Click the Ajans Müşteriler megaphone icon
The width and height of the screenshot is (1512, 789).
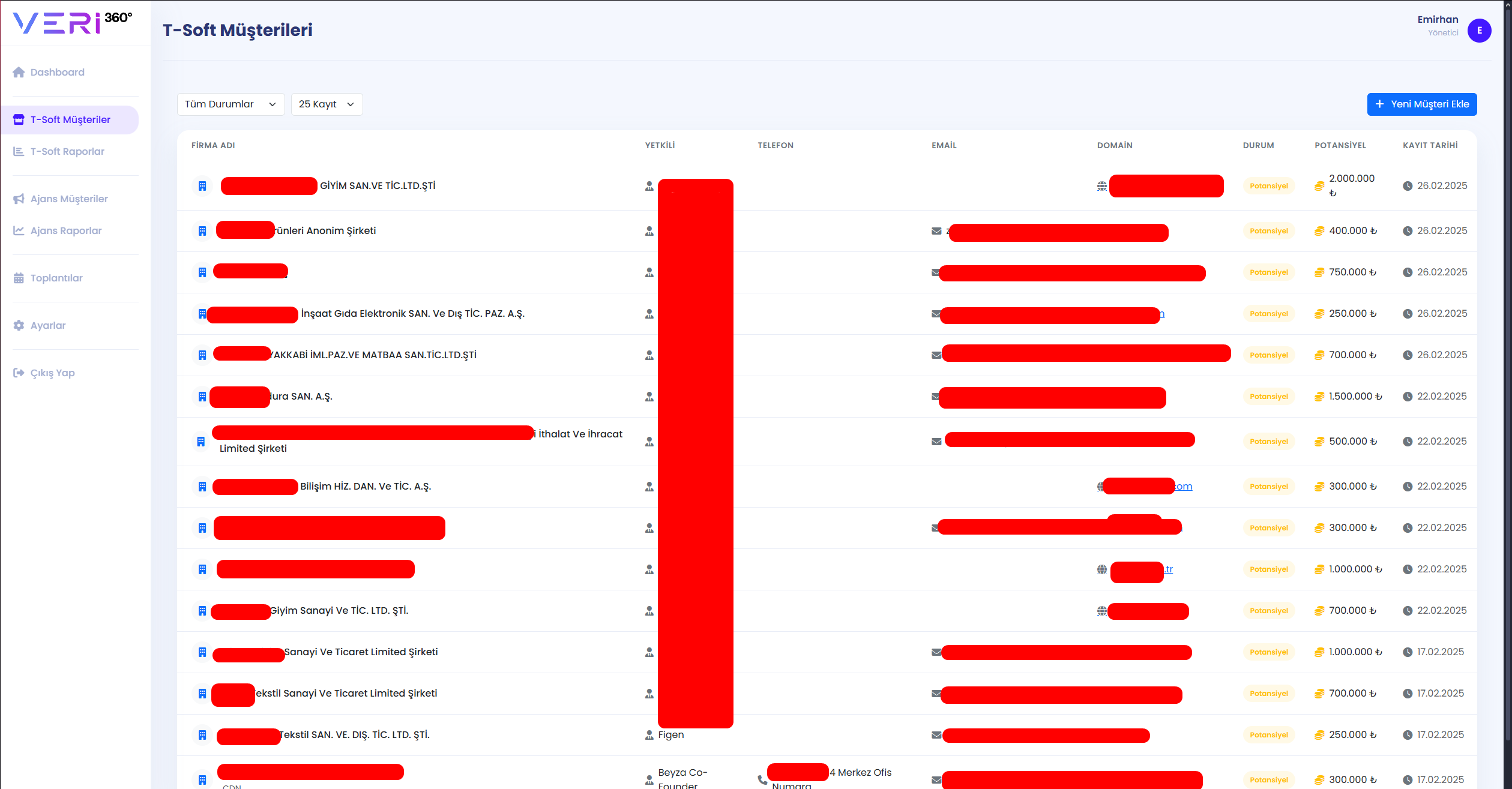click(19, 199)
